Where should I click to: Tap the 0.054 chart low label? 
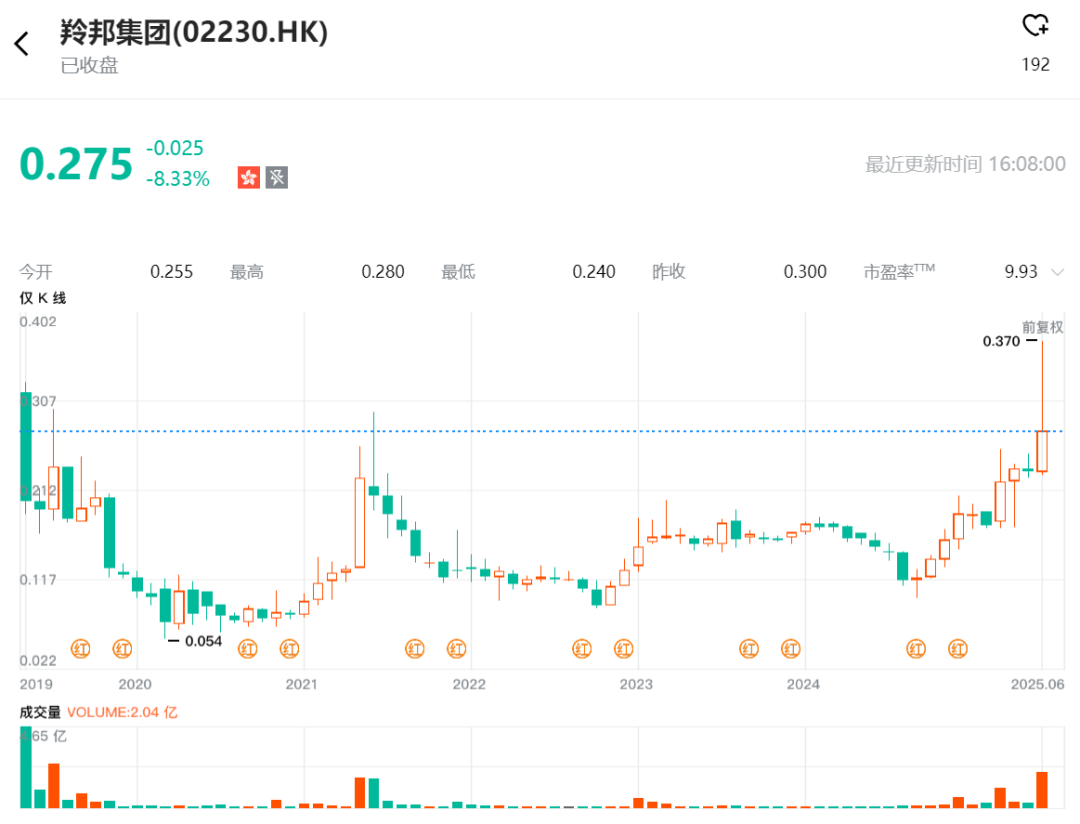(203, 641)
